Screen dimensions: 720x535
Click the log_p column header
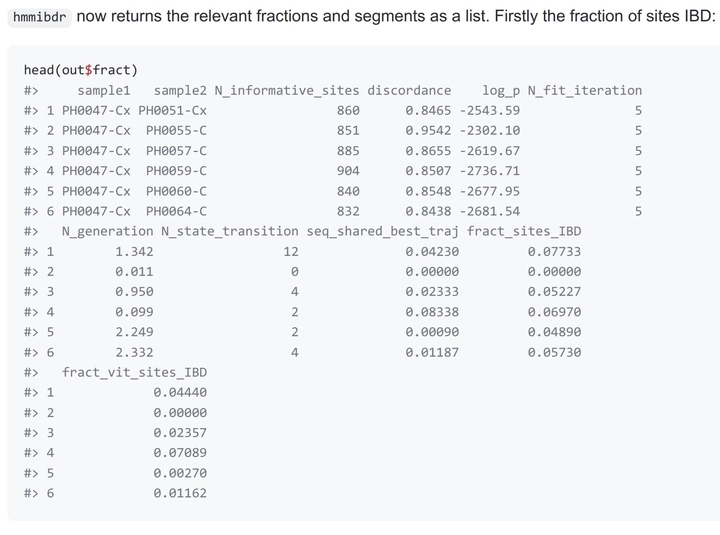coord(501,91)
